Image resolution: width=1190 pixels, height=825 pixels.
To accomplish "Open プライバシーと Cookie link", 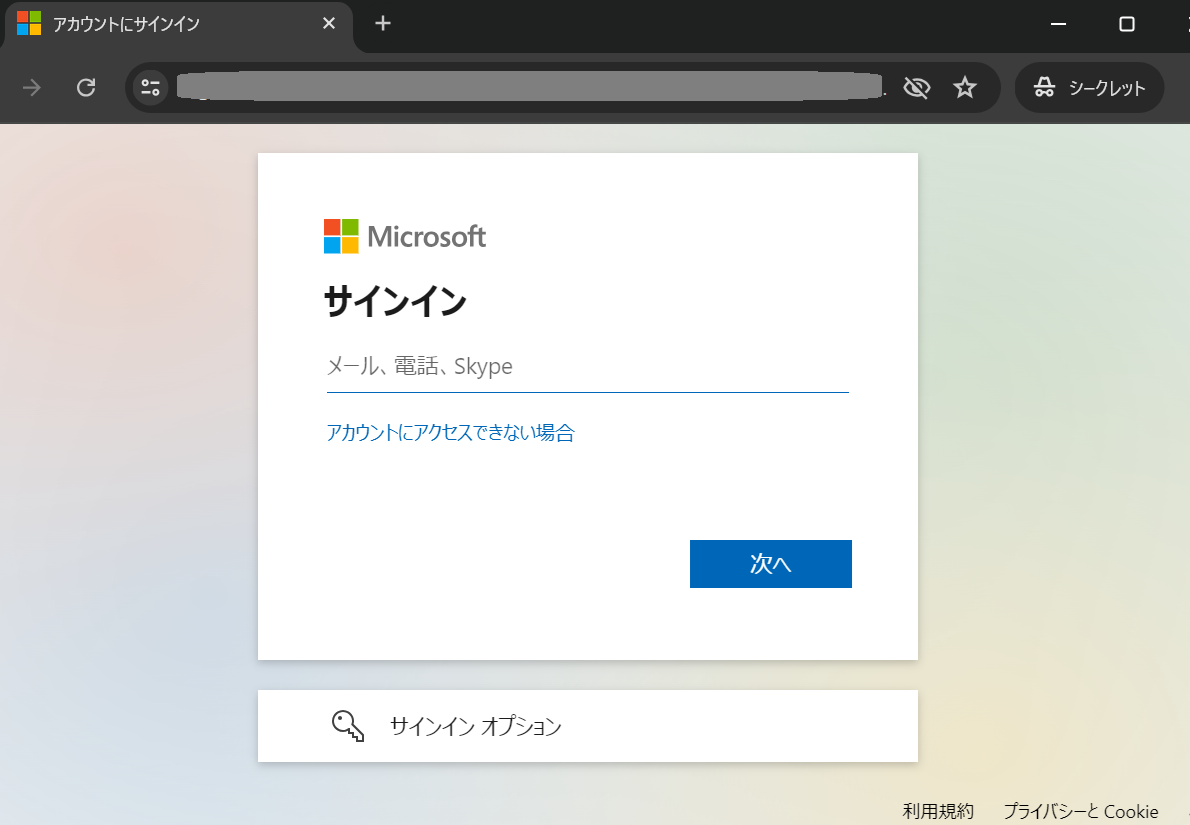I will [1081, 811].
